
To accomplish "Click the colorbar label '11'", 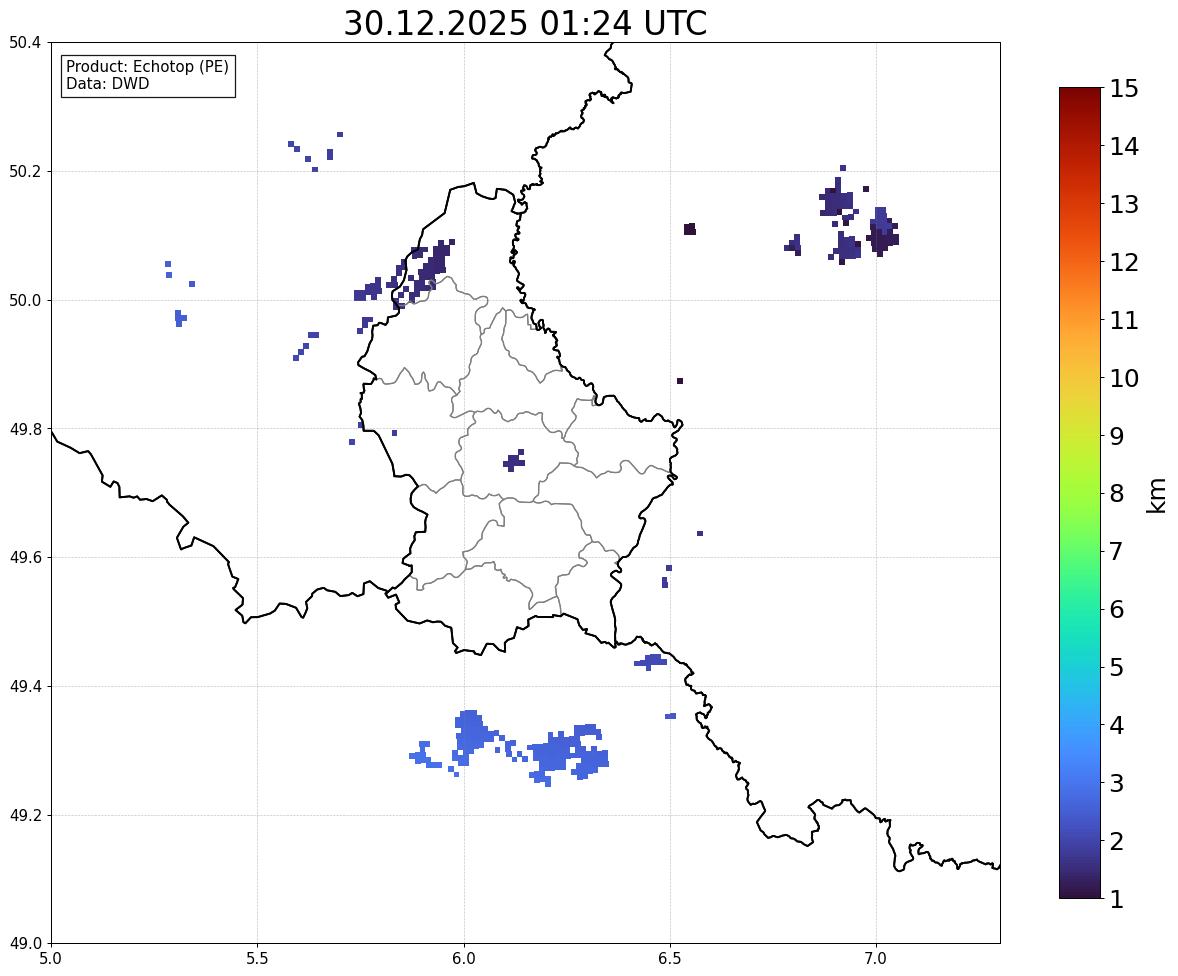I will pyautogui.click(x=1124, y=320).
